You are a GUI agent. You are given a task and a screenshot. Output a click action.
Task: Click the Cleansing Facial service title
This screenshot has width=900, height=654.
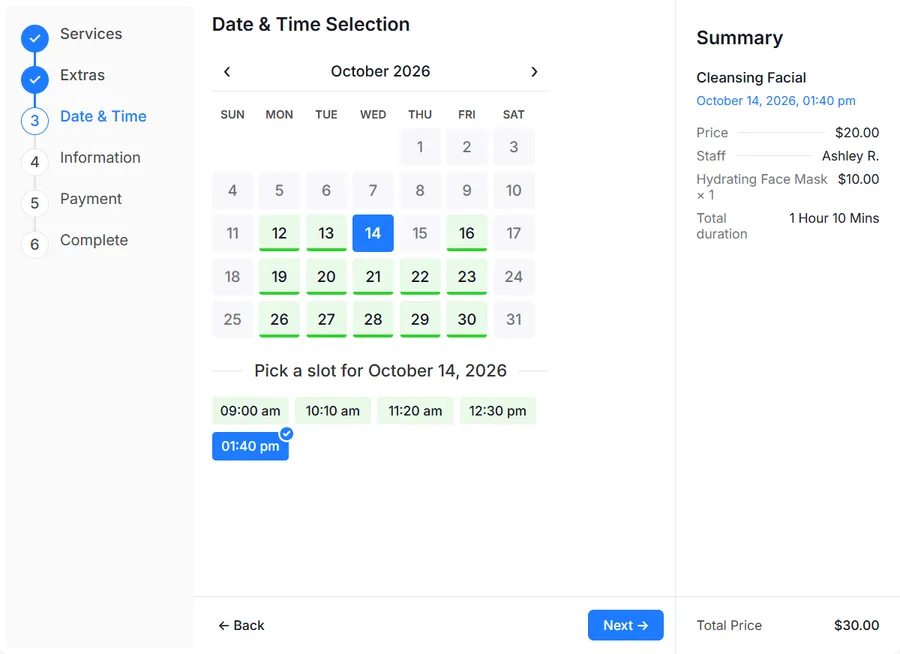[751, 78]
